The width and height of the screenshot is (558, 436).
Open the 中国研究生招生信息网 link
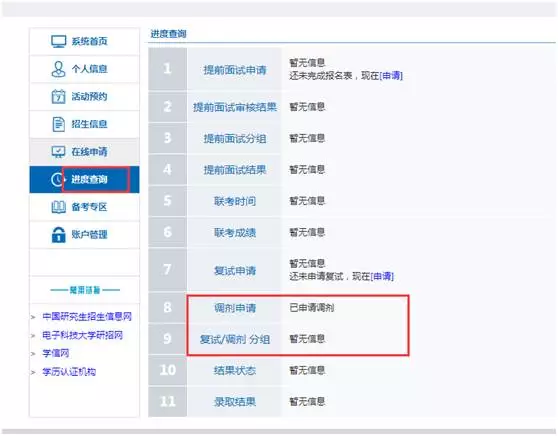click(x=87, y=316)
